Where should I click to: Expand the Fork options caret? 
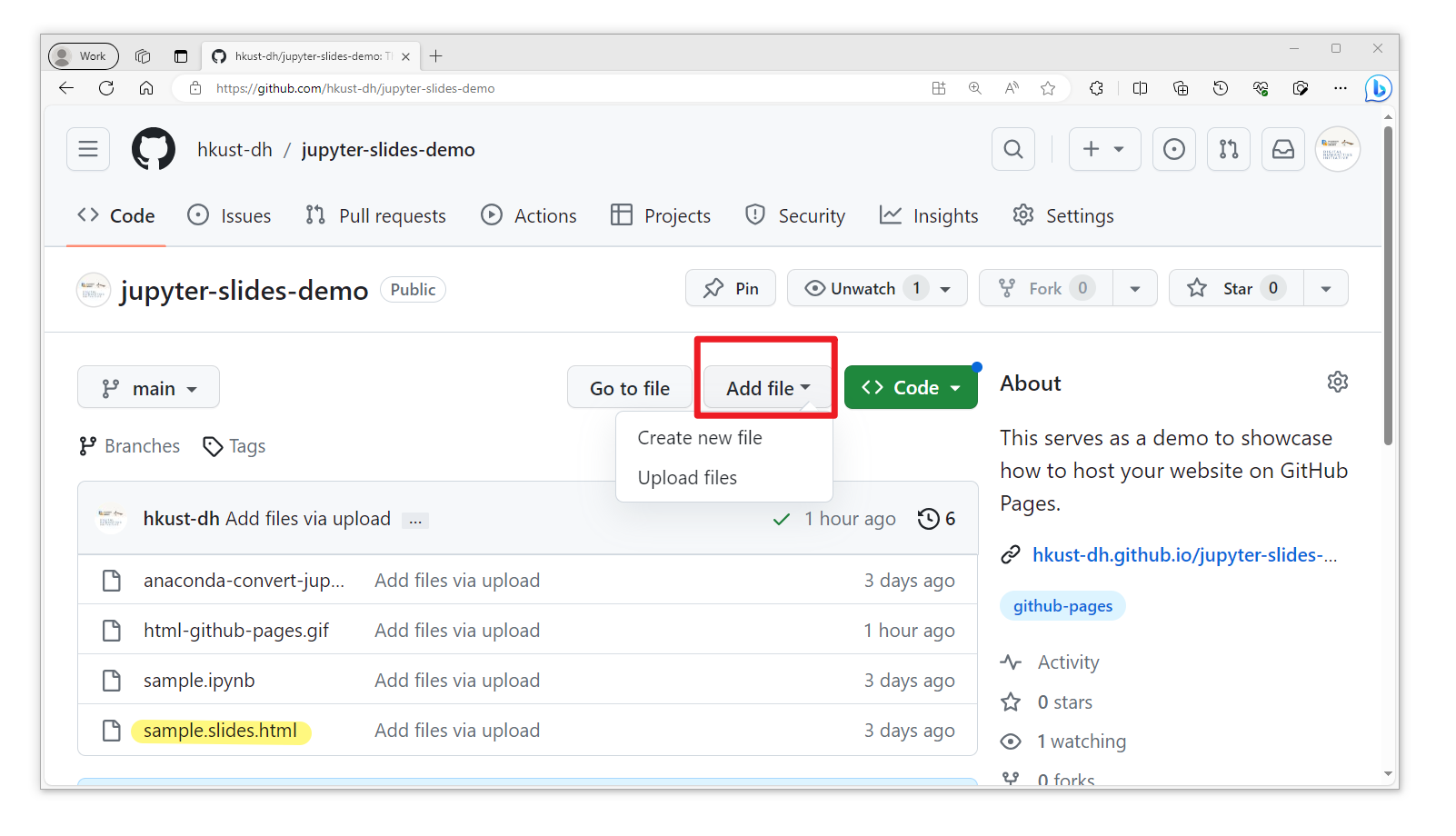[x=1134, y=288]
